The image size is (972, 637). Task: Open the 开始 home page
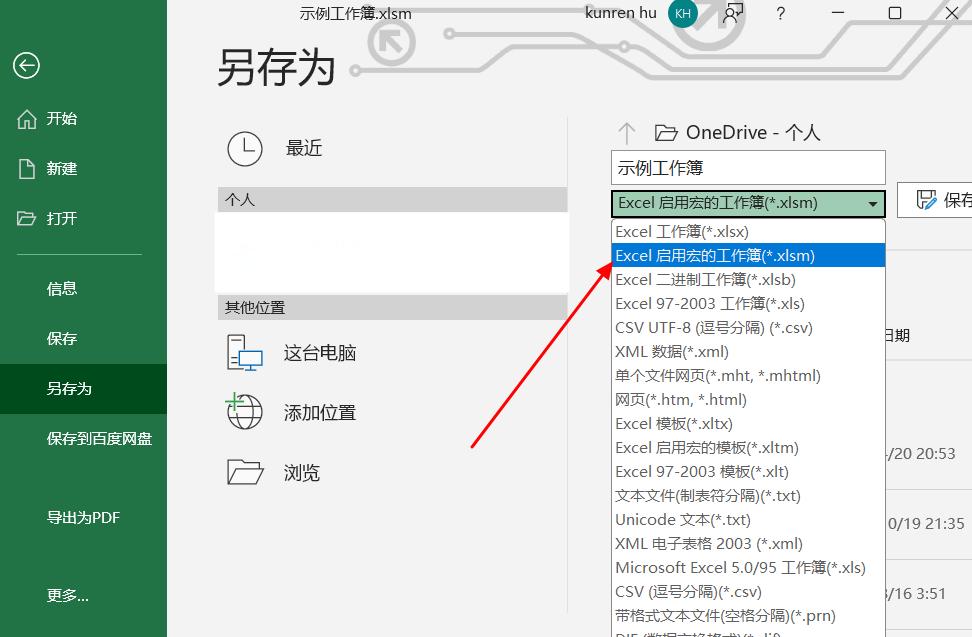click(83, 118)
